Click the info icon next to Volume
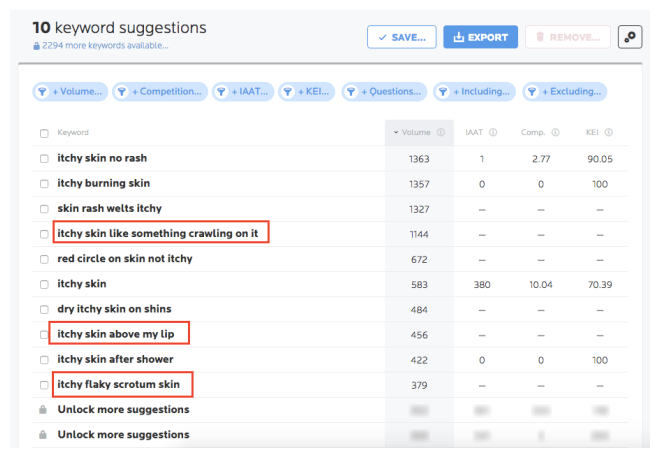Image resolution: width=666 pixels, height=452 pixels. (440, 132)
